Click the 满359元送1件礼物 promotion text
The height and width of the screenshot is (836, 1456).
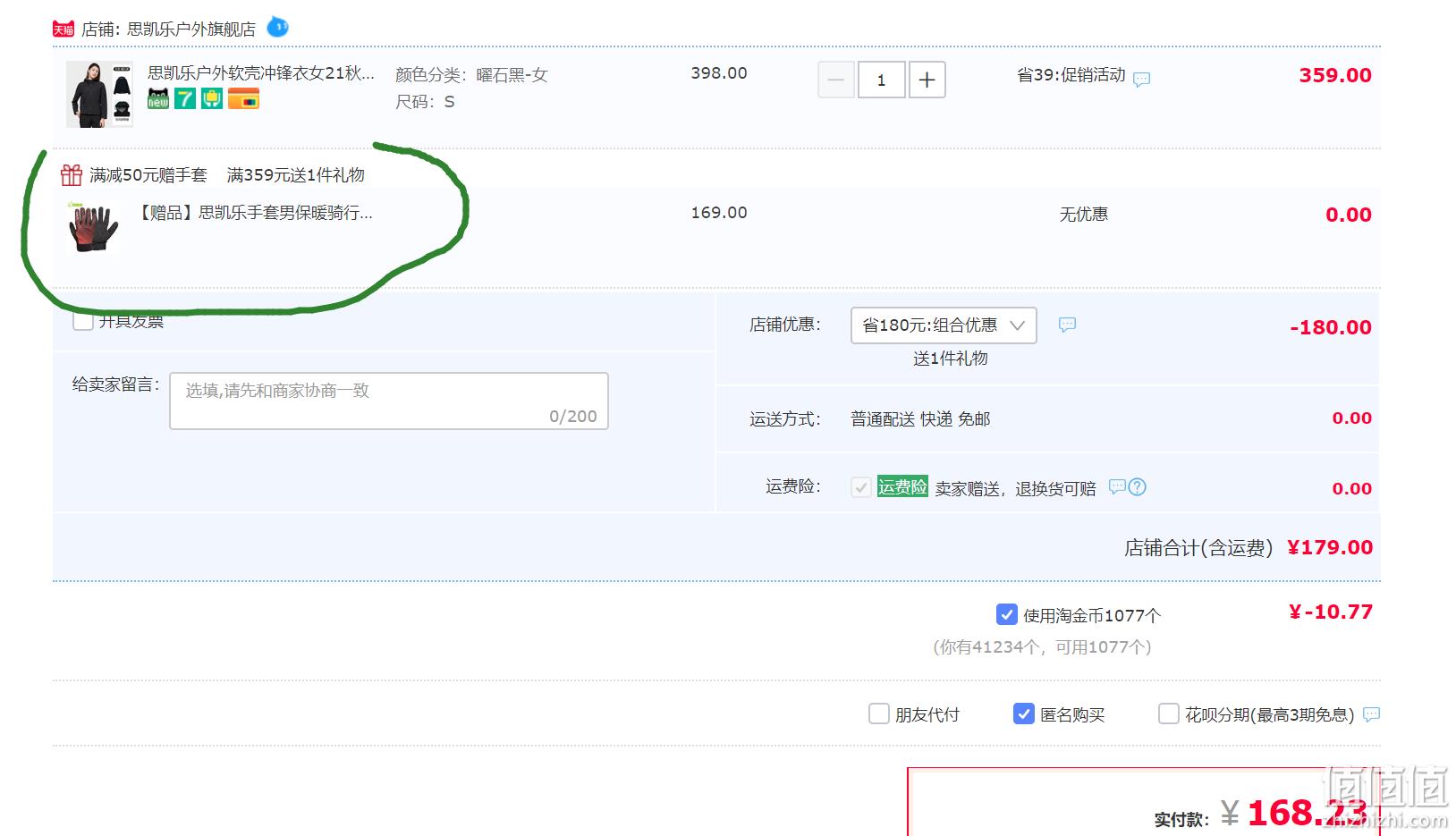coord(296,175)
